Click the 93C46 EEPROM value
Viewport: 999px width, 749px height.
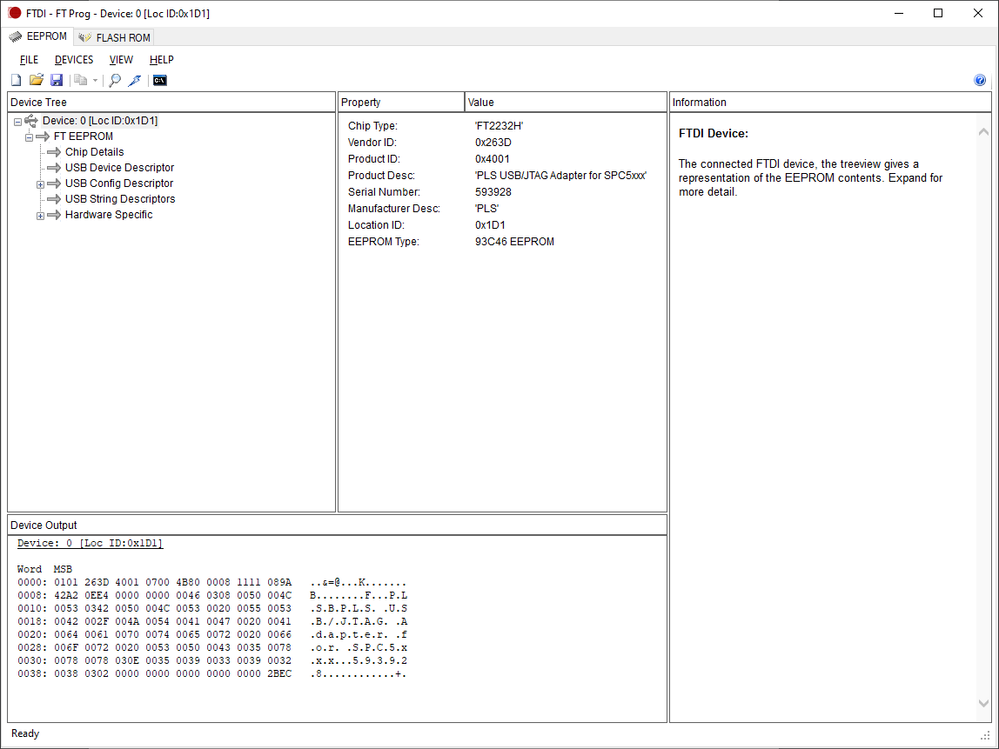coord(515,242)
